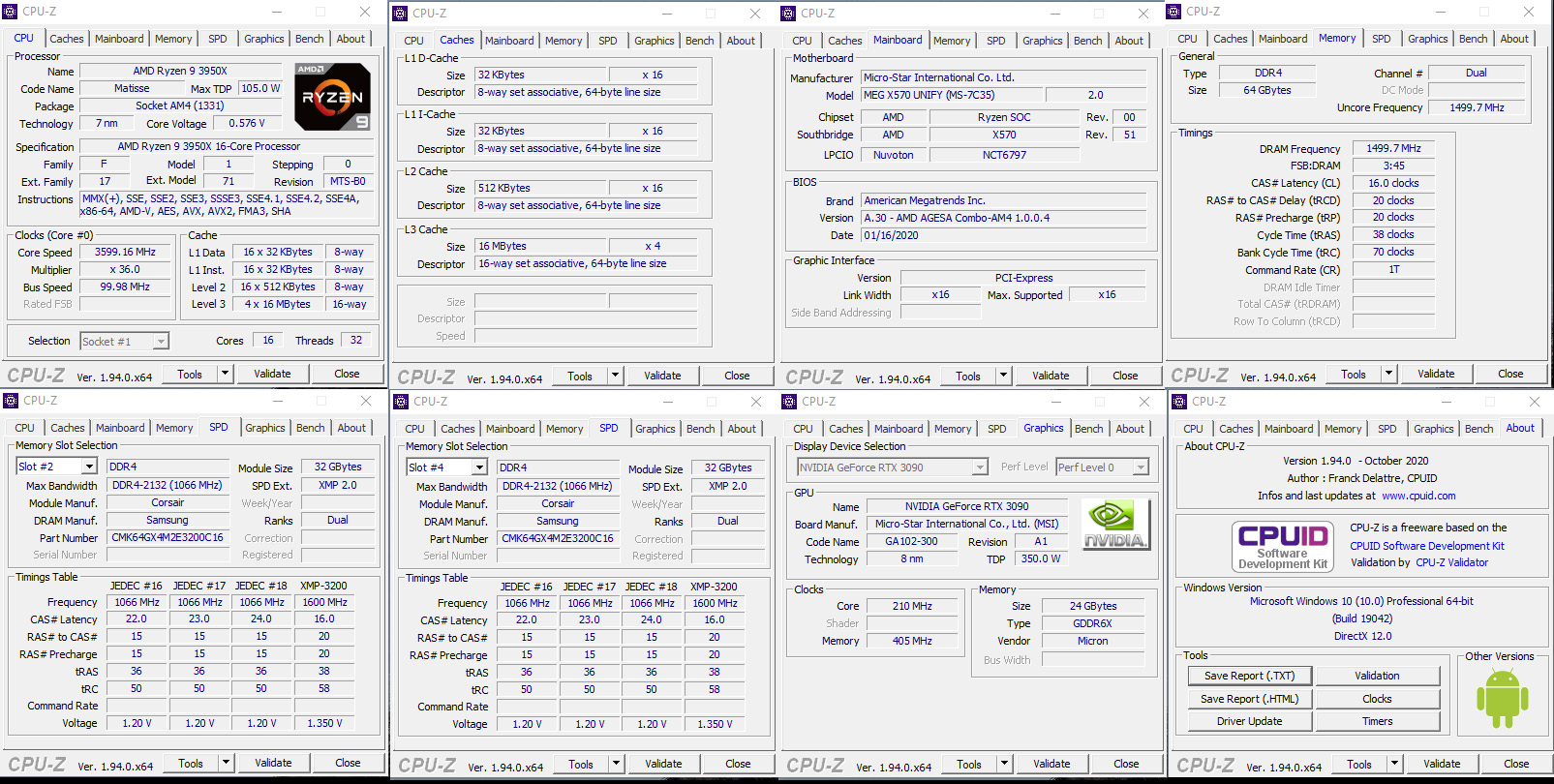Click the MEG X570 UNIFY (MS-7C35) model field
The width and height of the screenshot is (1554, 784).
pos(952,95)
